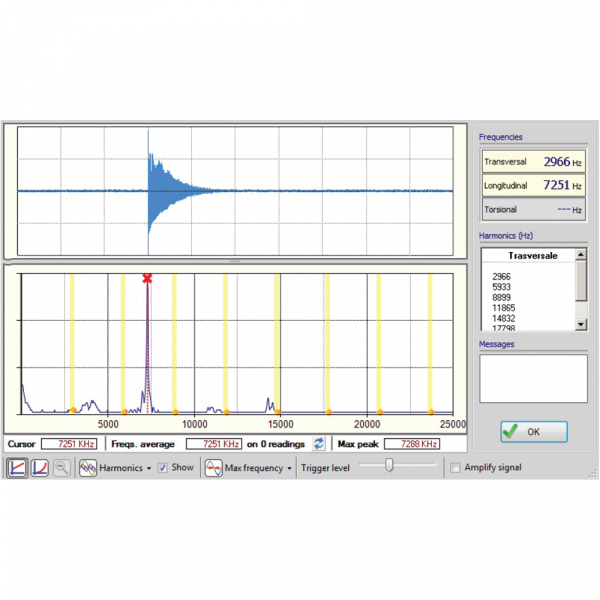
Task: Uncheck the Show checkbox
Action: pos(162,467)
